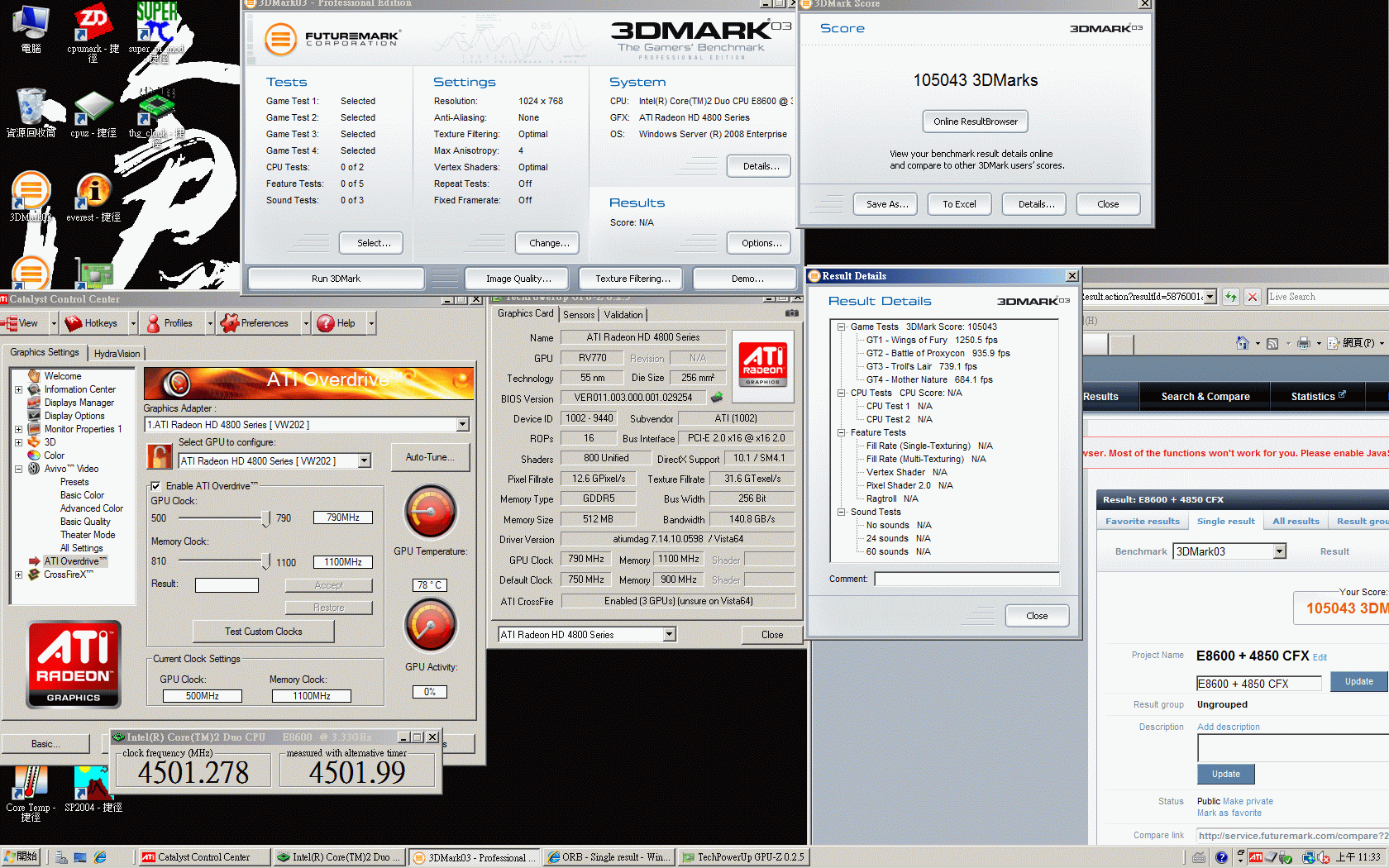The height and width of the screenshot is (868, 1389).
Task: Collapse the Avivo Video tree node
Action: point(18,469)
